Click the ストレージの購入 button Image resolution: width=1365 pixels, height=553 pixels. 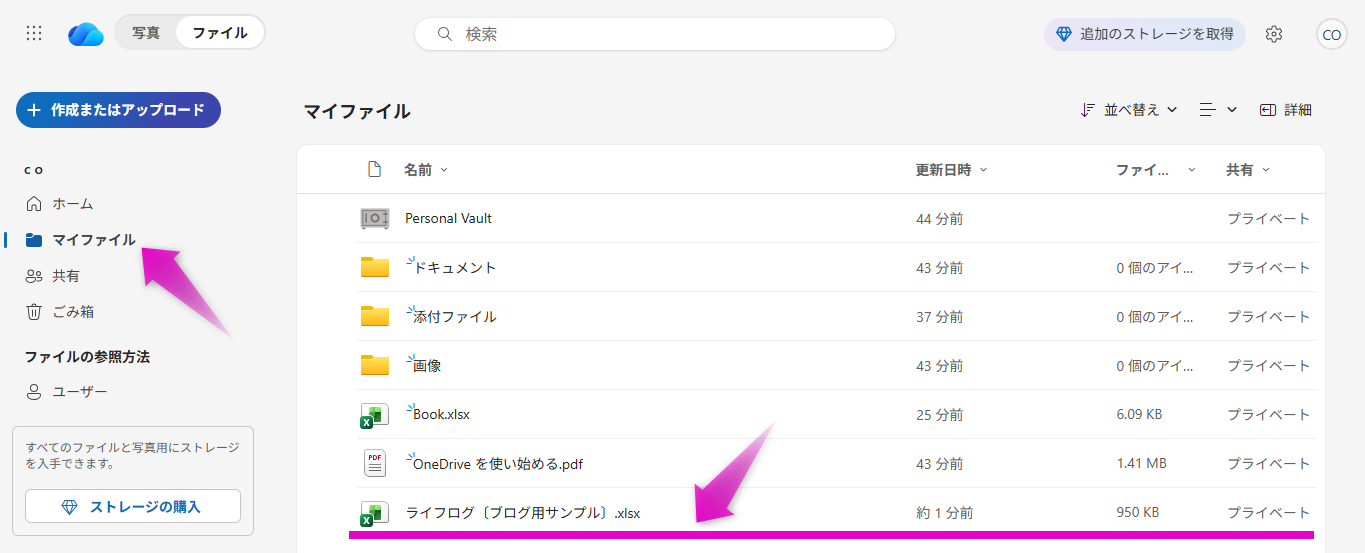pos(133,506)
